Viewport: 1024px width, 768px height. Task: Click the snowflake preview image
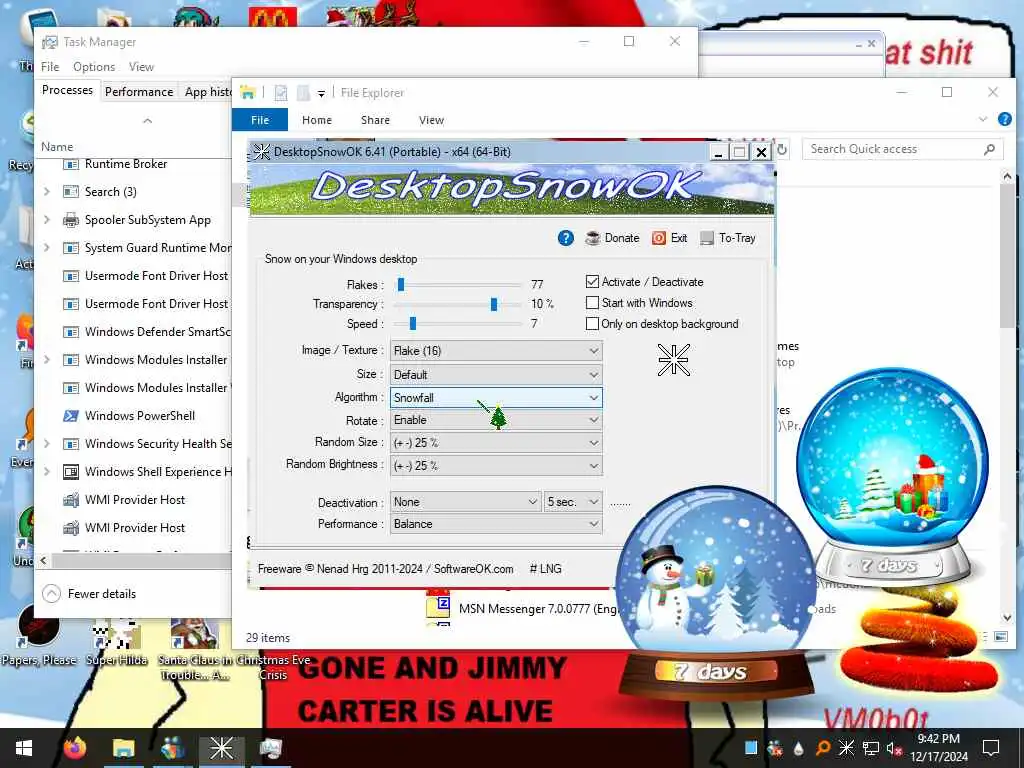673,360
